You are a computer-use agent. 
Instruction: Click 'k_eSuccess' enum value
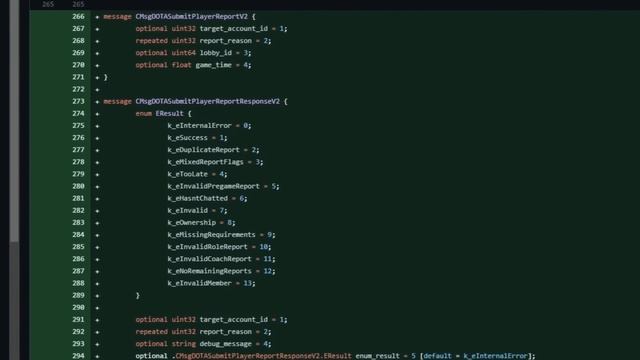pyautogui.click(x=187, y=138)
